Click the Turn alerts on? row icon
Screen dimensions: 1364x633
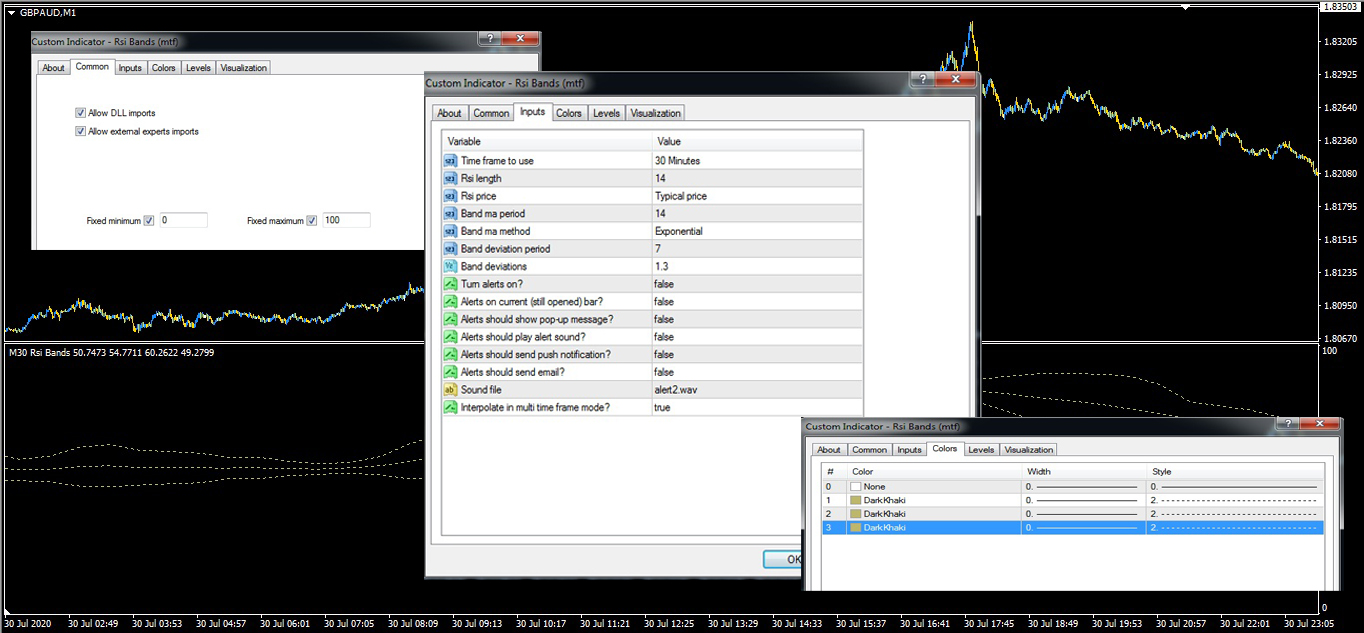[450, 284]
